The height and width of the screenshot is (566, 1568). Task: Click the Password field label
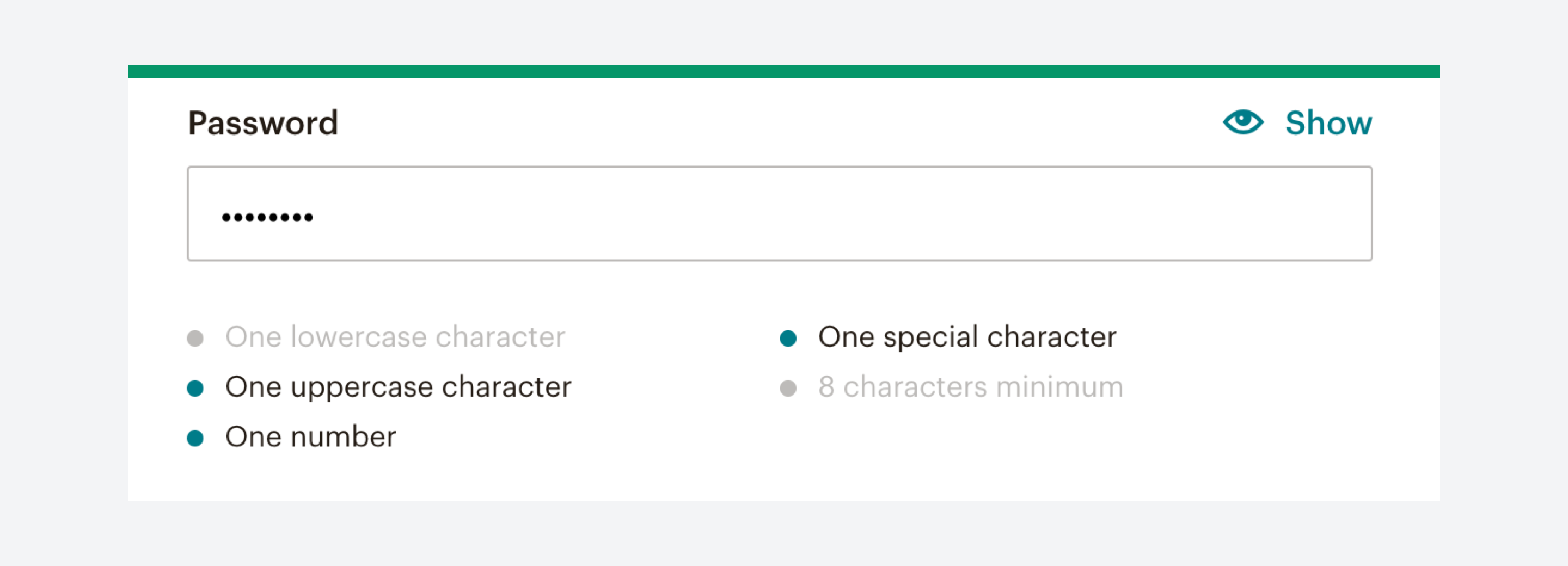point(263,123)
